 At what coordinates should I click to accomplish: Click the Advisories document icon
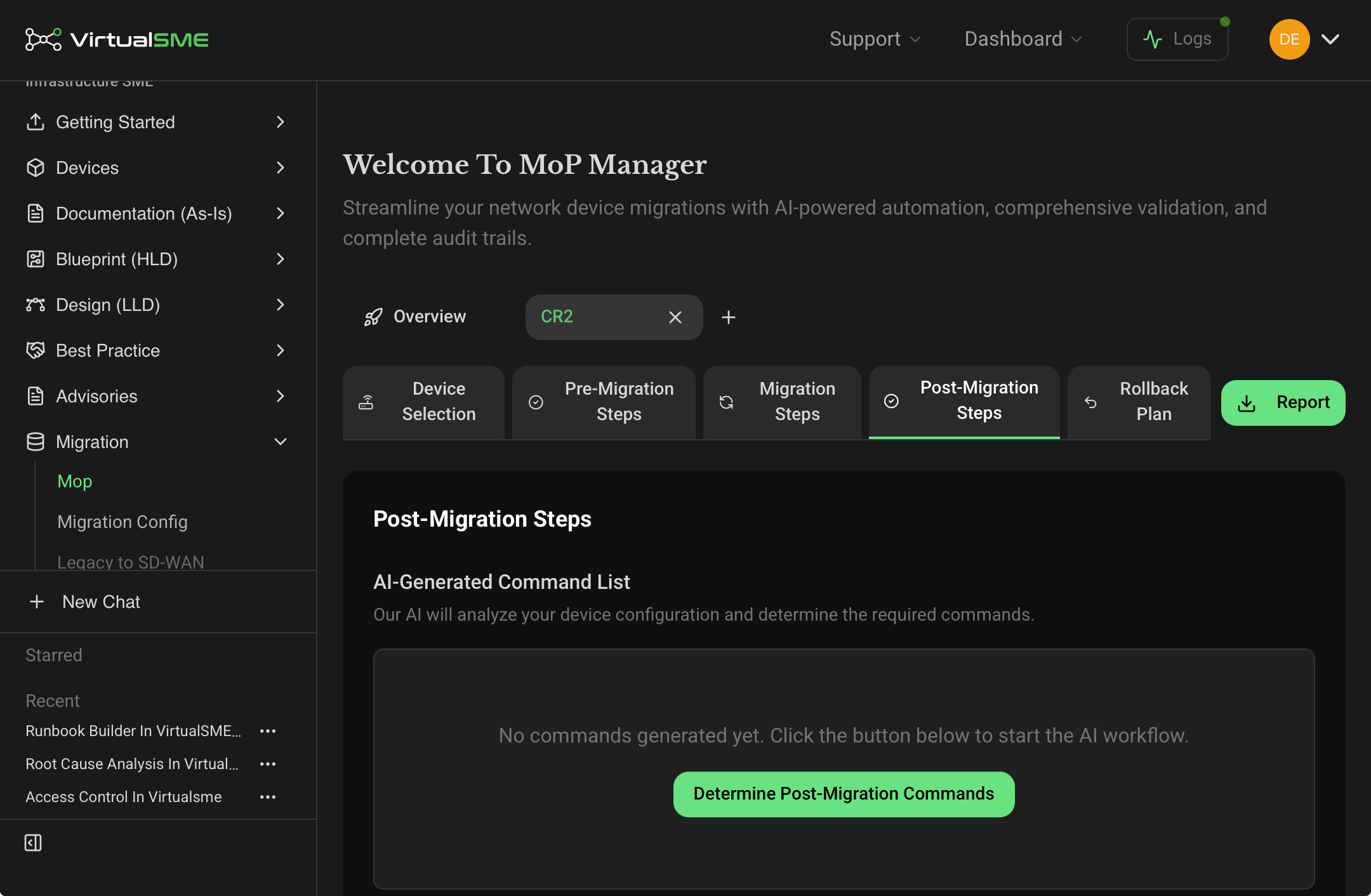tap(36, 396)
